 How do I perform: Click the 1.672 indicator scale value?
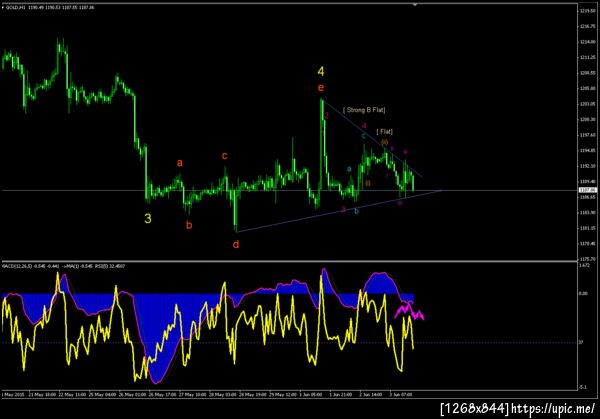584,265
